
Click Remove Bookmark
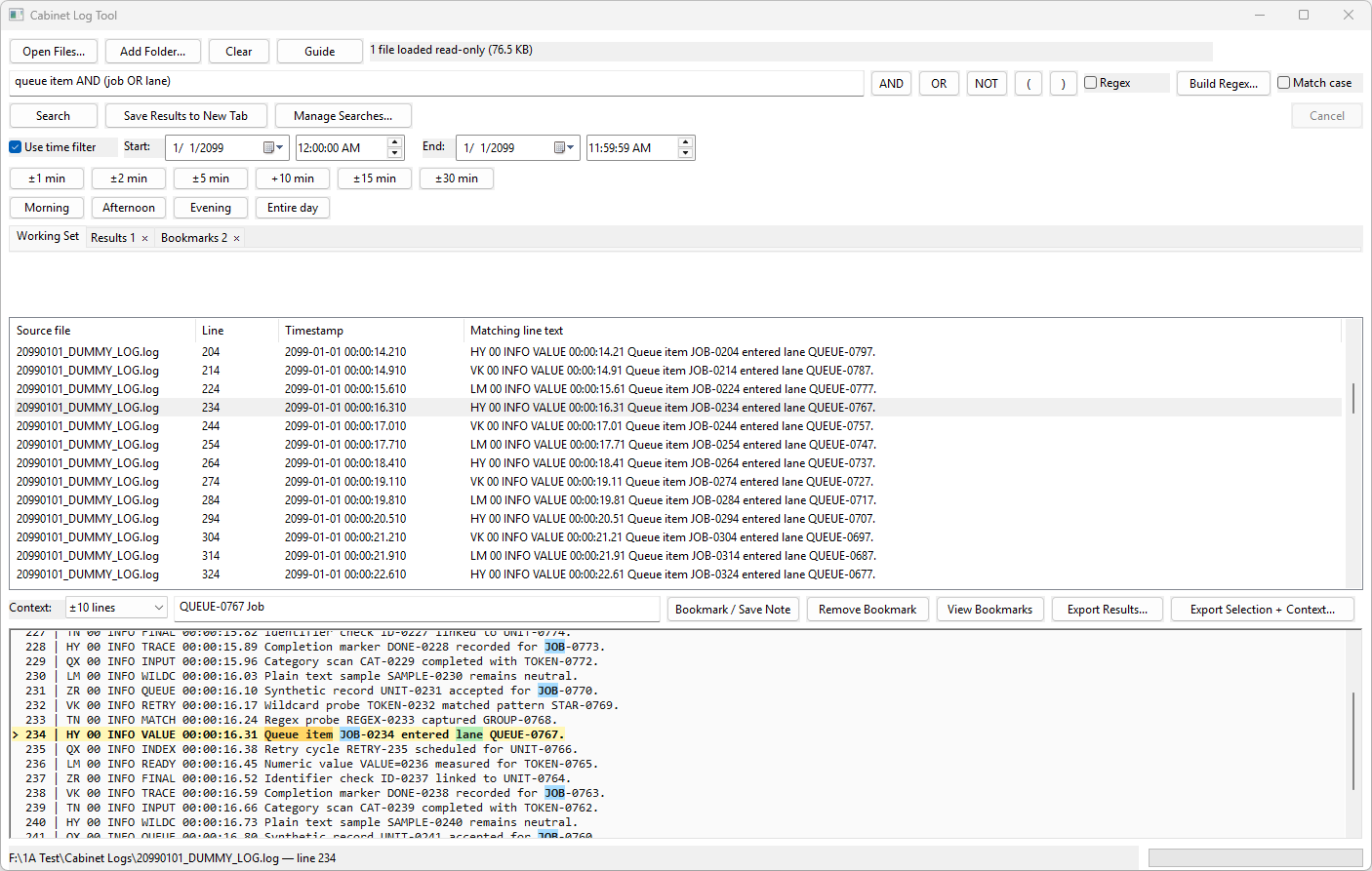[x=868, y=610]
